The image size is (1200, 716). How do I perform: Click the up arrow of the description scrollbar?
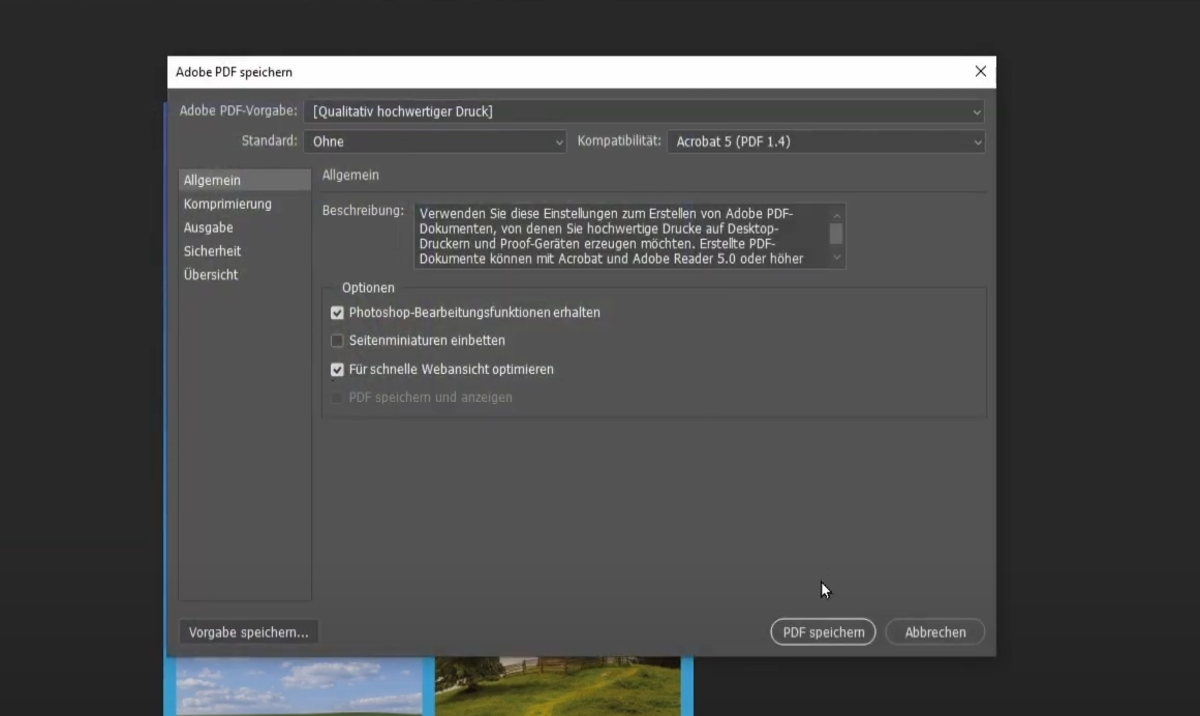834,212
